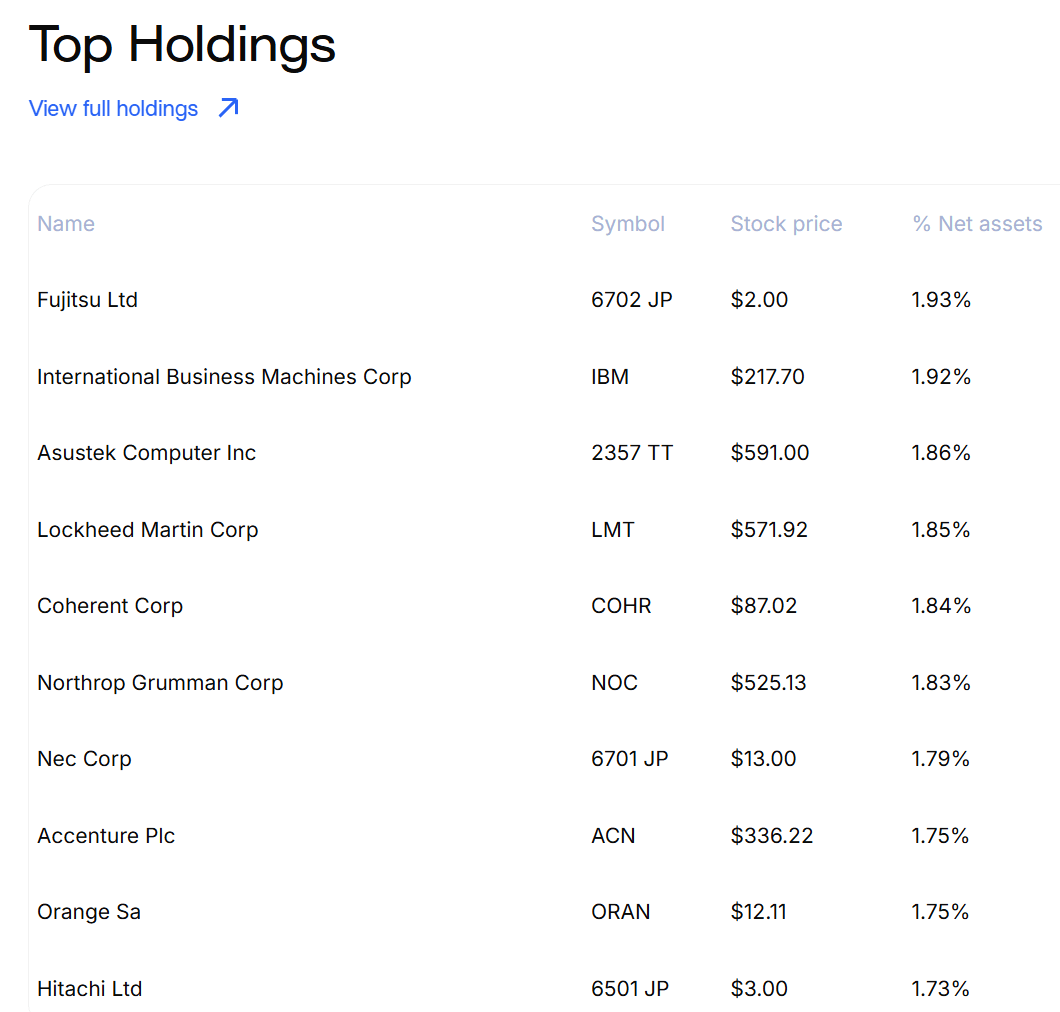Image resolution: width=1060 pixels, height=1012 pixels.
Task: Click Northrop Grumman Corp in holdings list
Action: pos(160,683)
